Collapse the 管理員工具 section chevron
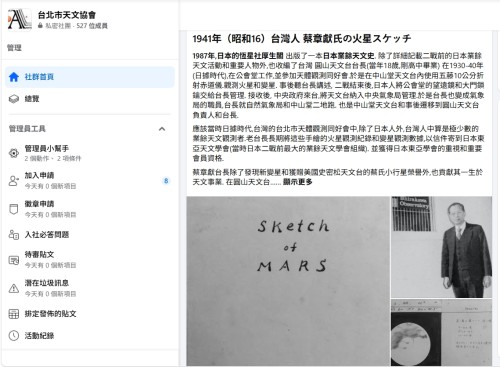 (x=162, y=129)
